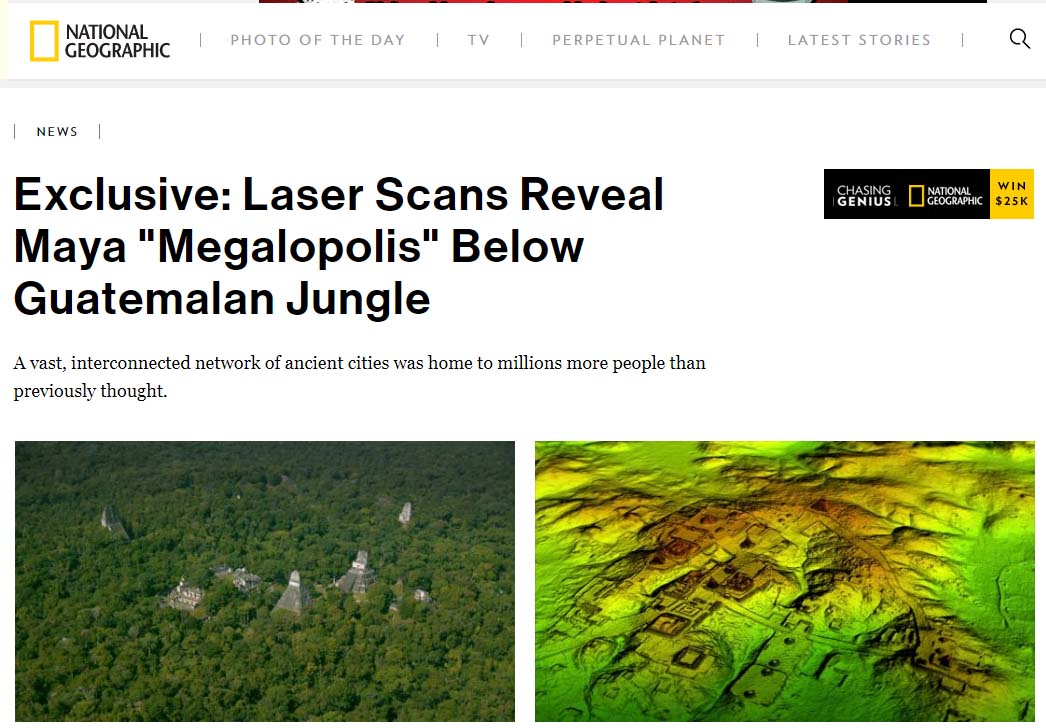
Task: Click the National Geographic logo inside the ad
Action: point(945,196)
